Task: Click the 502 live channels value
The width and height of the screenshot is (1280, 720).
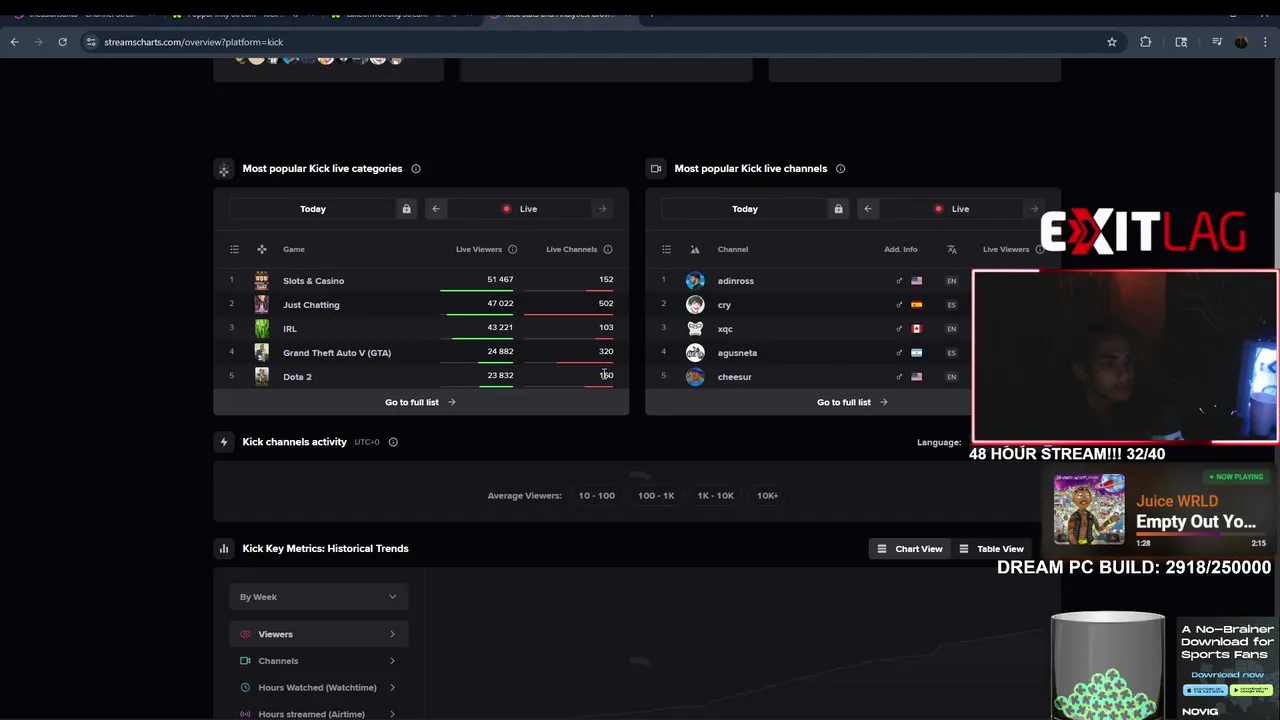Action: (606, 304)
